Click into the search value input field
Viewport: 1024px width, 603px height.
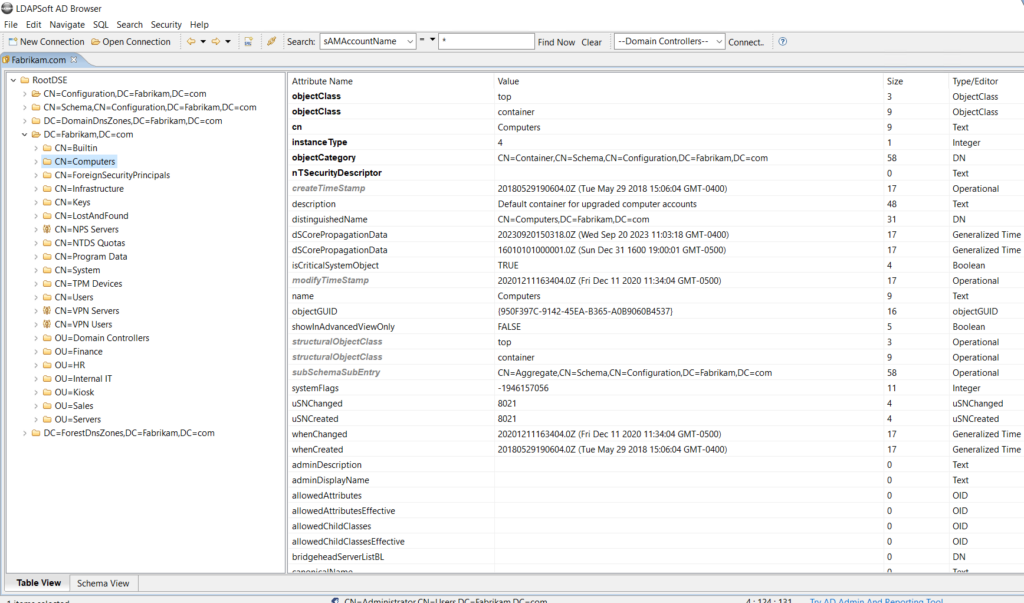click(x=486, y=41)
